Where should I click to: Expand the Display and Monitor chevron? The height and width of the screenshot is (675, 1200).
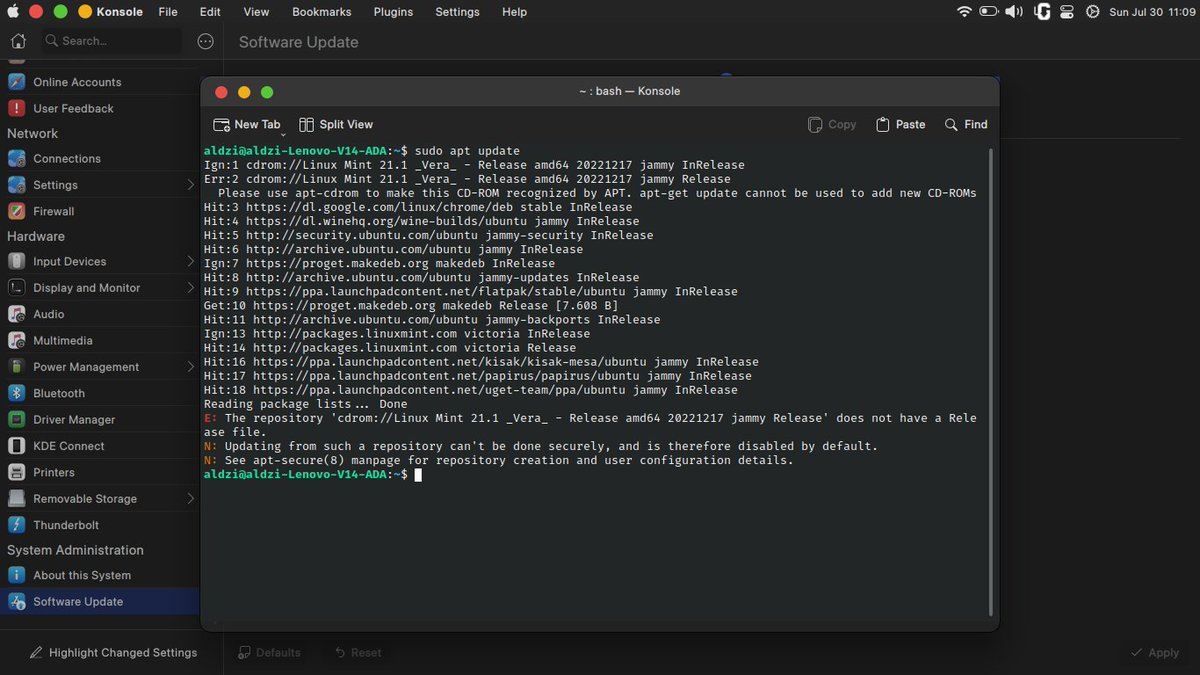pyautogui.click(x=190, y=288)
